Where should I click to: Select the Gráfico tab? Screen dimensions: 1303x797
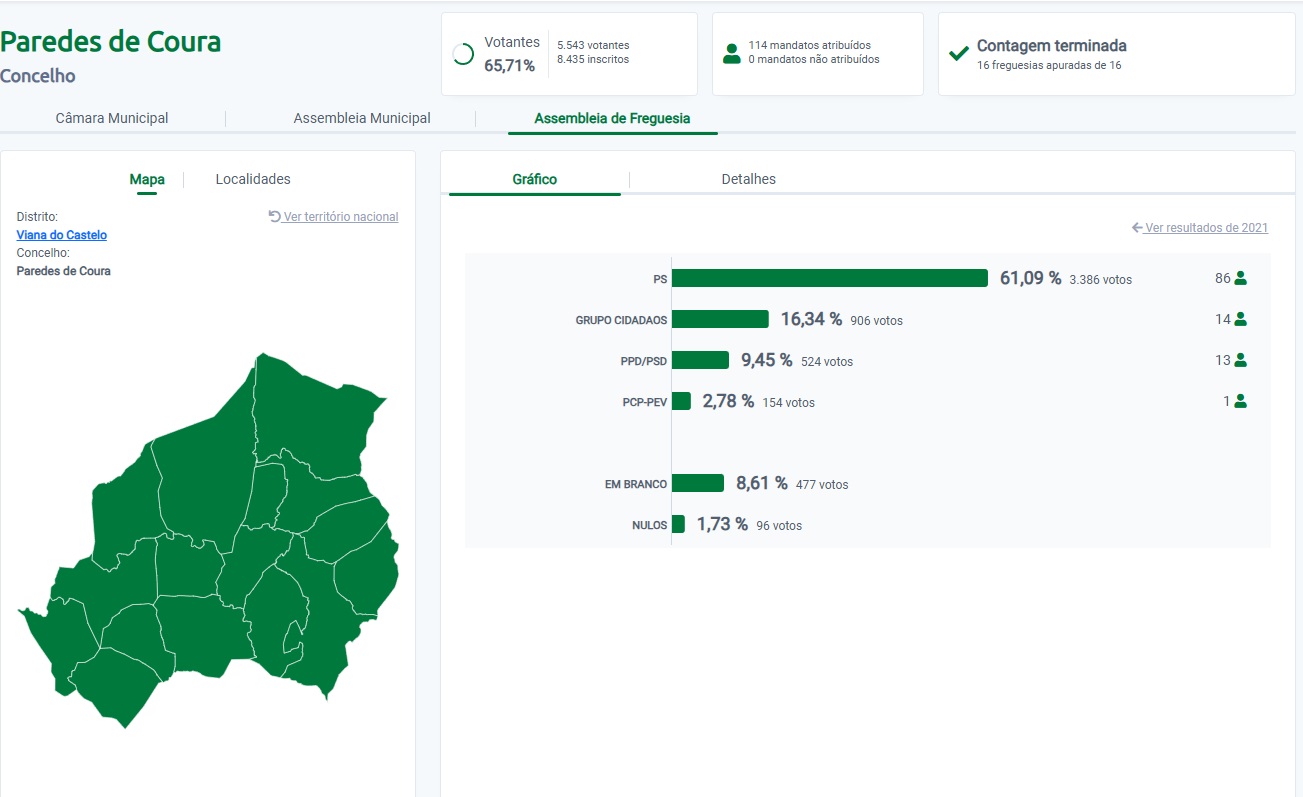pyautogui.click(x=535, y=179)
